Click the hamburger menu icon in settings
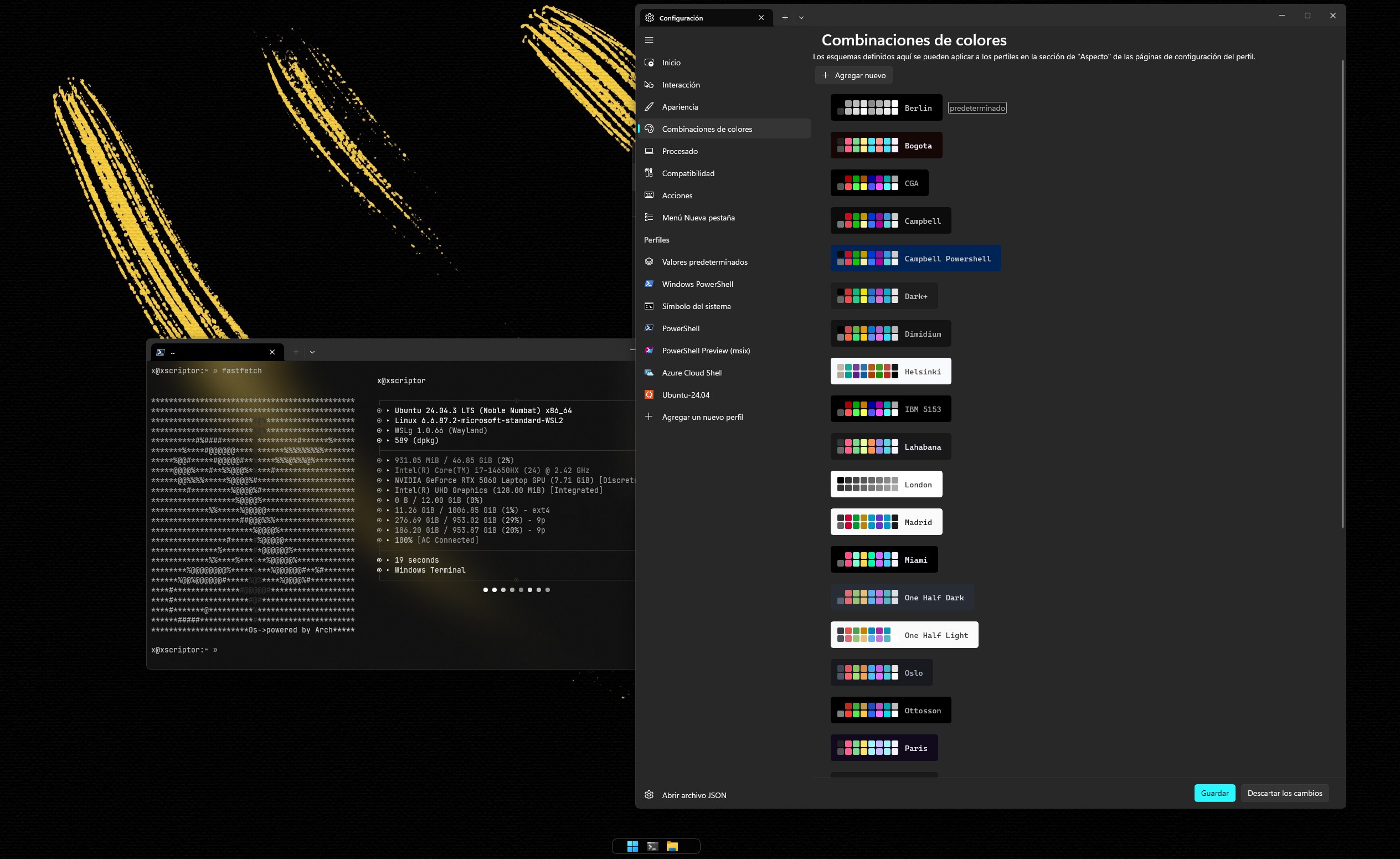Viewport: 1400px width, 859px height. point(649,40)
